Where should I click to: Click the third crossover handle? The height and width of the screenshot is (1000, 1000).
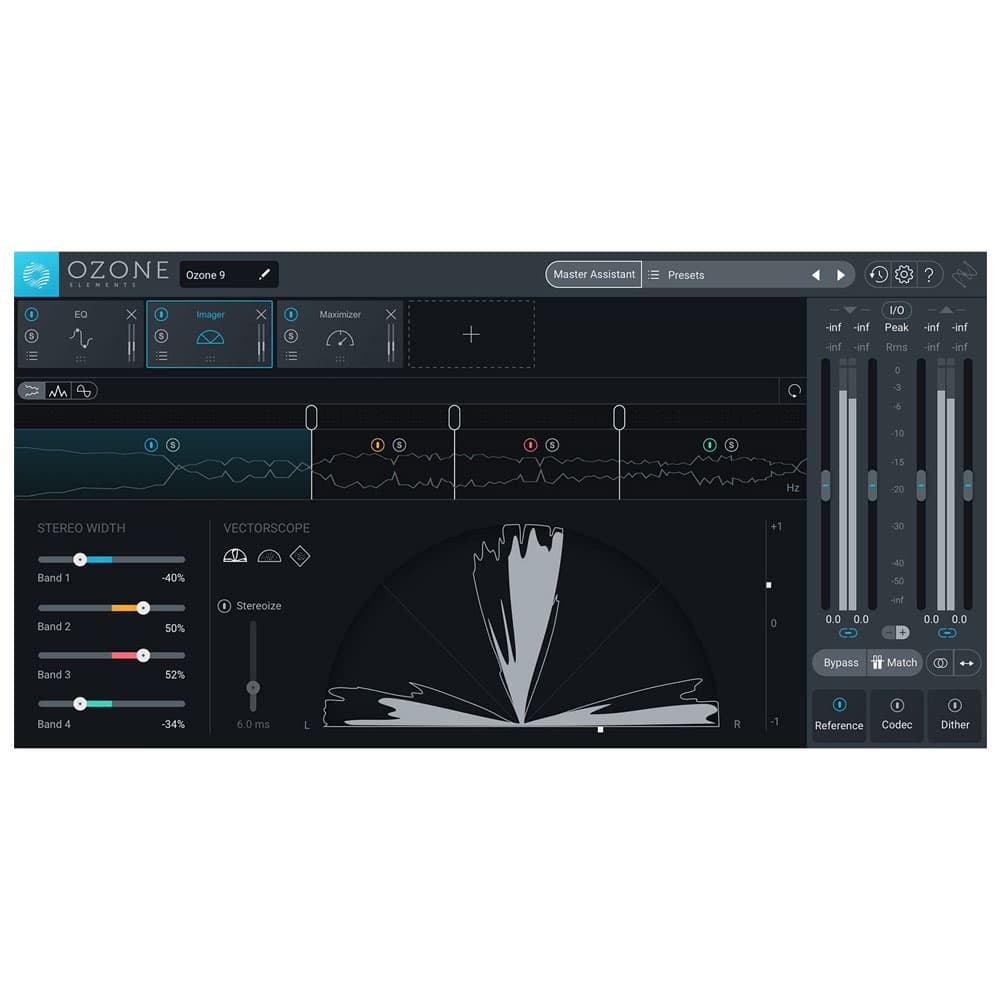[x=619, y=417]
